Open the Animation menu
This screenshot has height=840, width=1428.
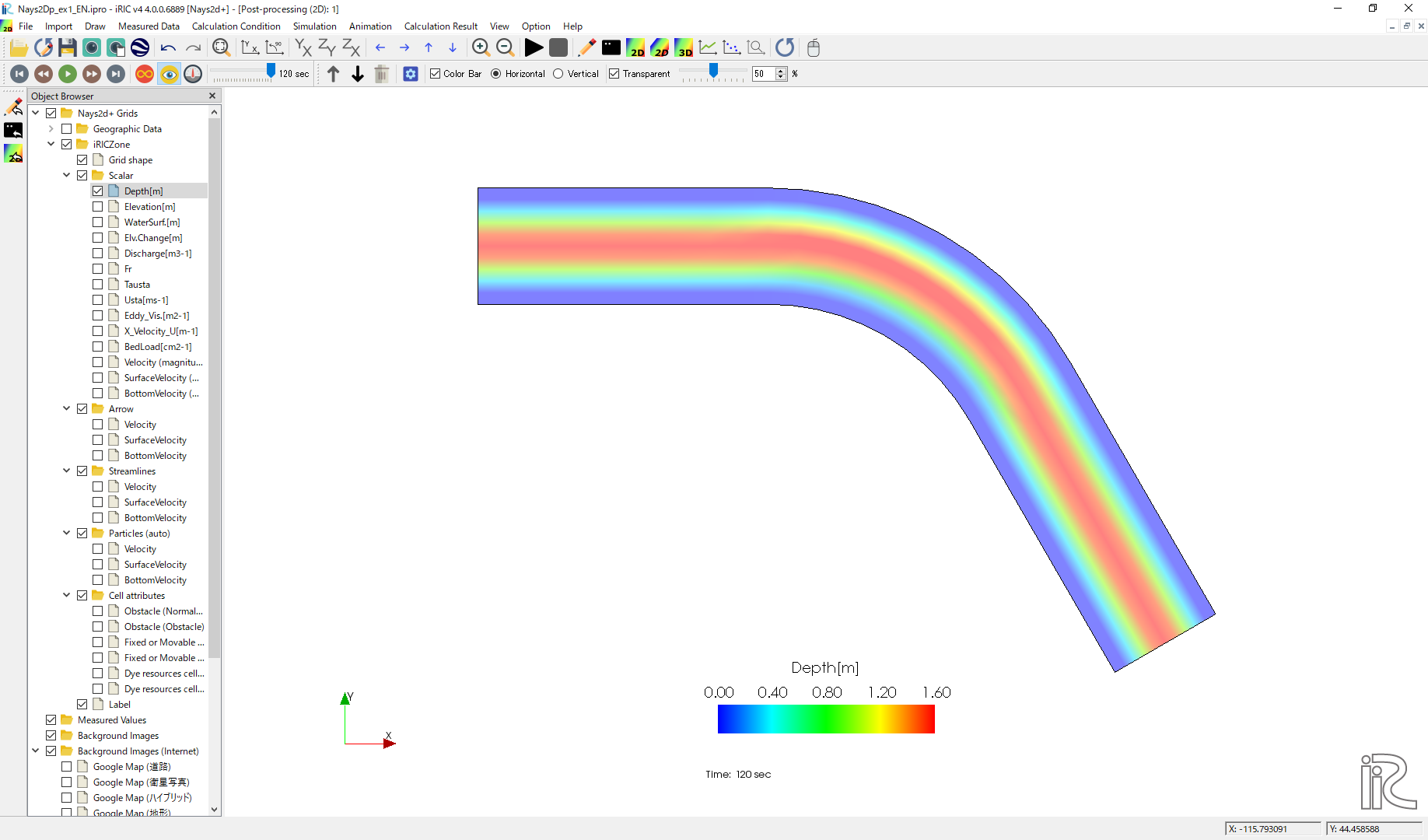click(370, 26)
